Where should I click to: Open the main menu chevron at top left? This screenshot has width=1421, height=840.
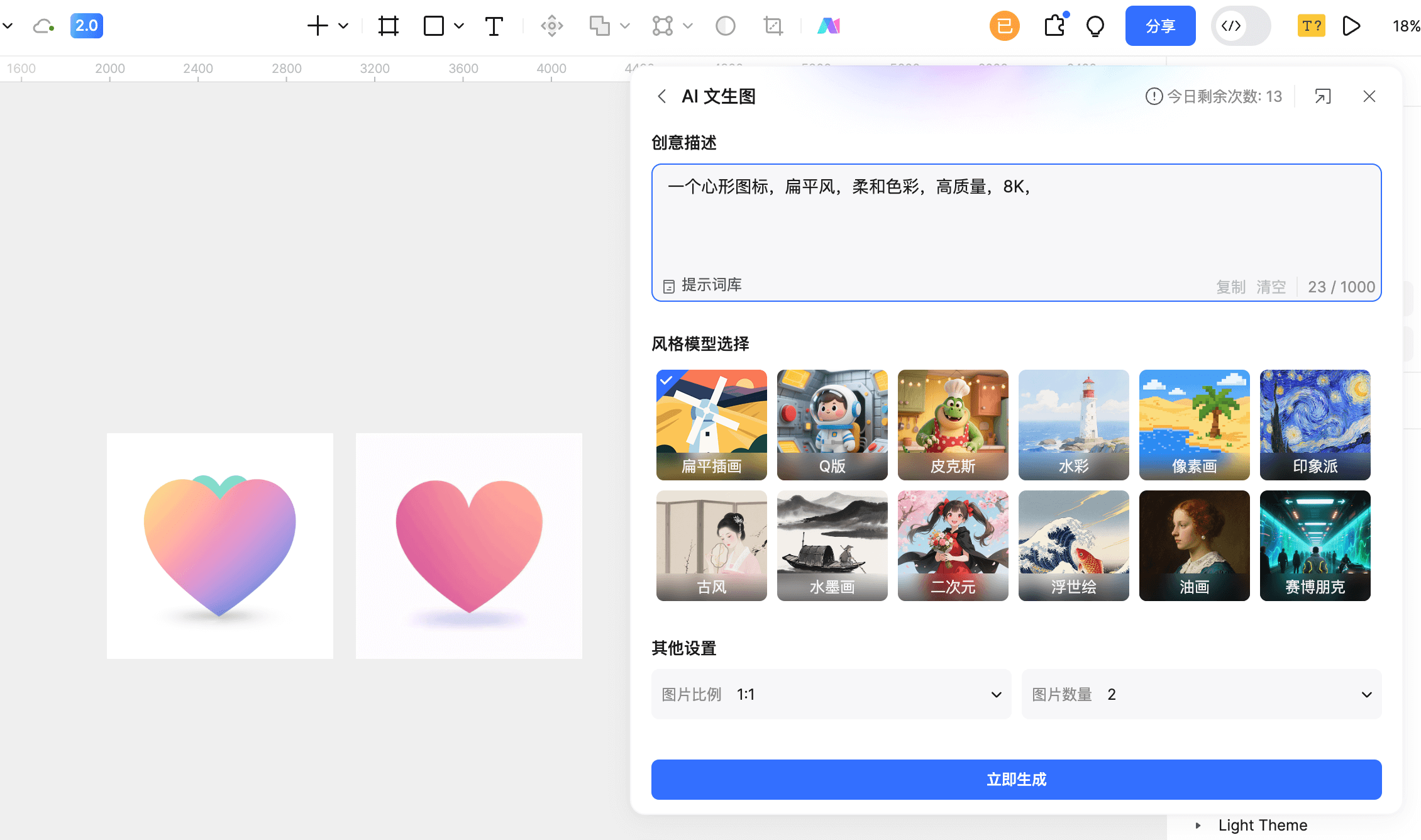[x=8, y=26]
